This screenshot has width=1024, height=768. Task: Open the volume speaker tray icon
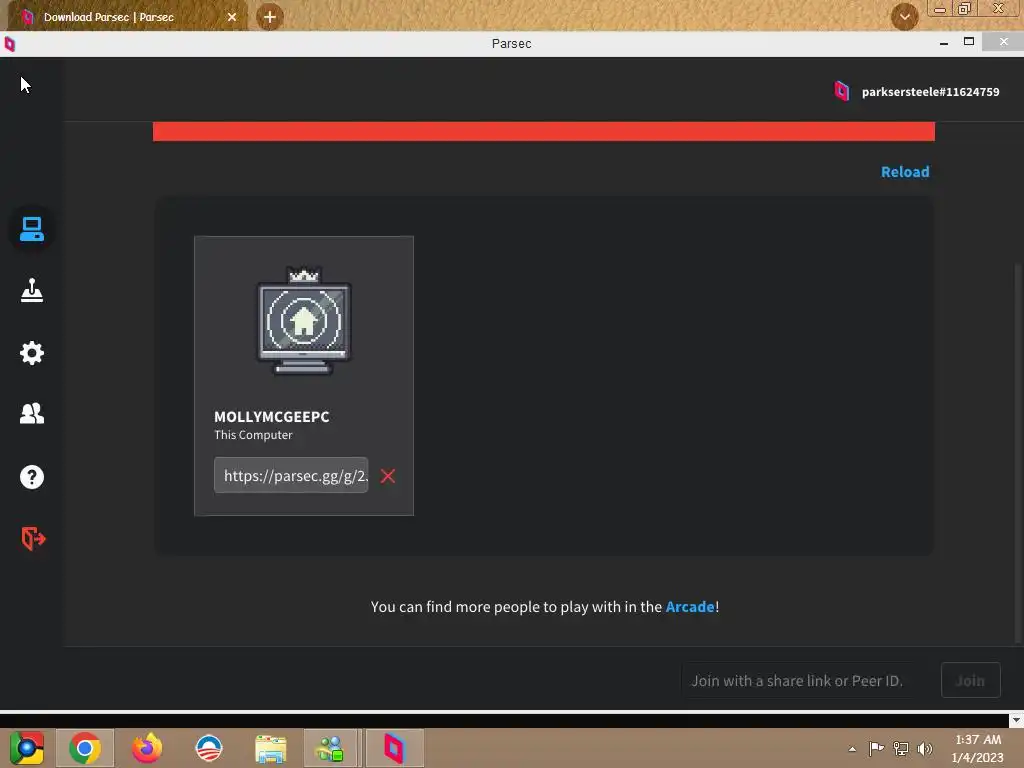[x=925, y=748]
